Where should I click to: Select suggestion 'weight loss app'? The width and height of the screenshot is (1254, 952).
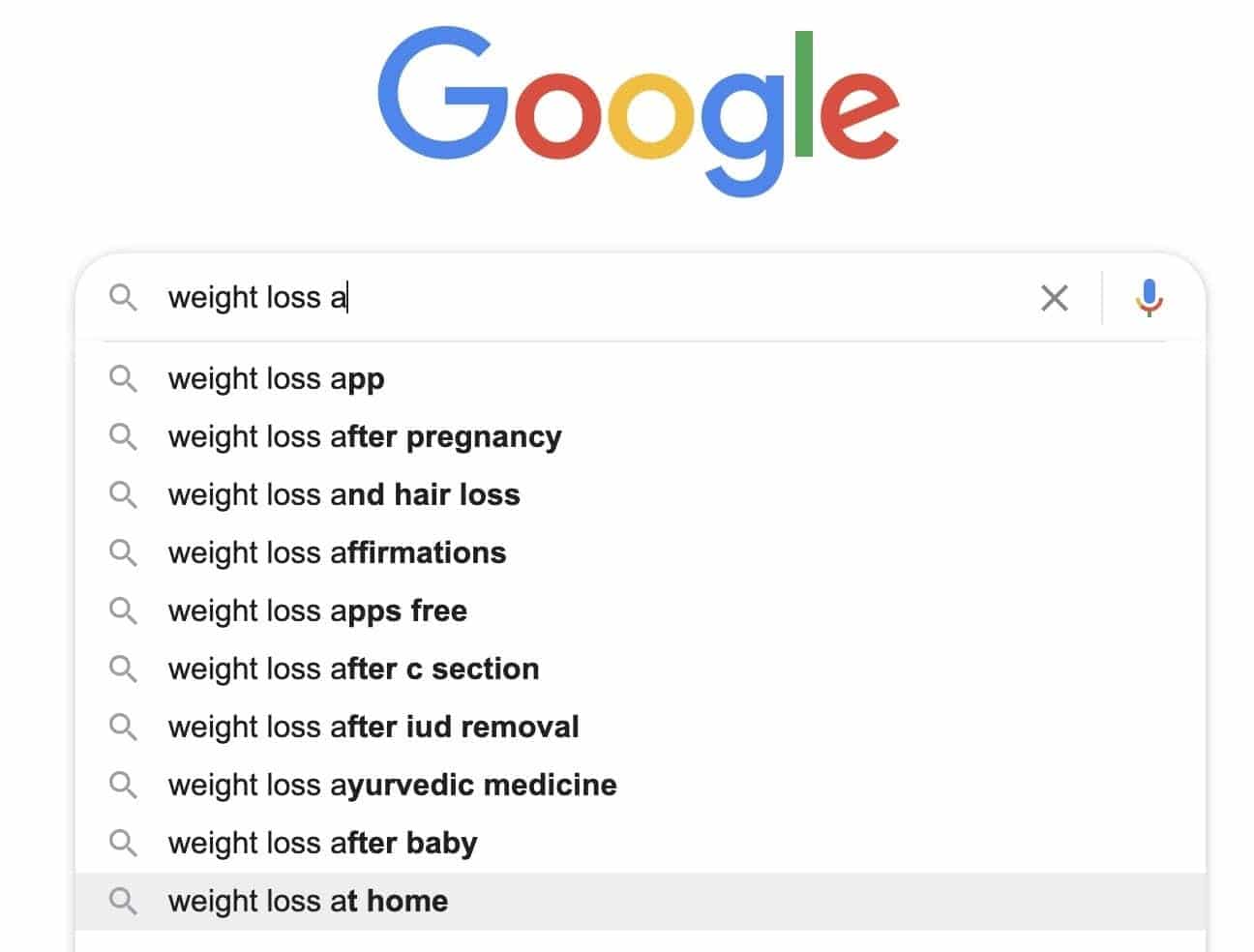click(641, 378)
